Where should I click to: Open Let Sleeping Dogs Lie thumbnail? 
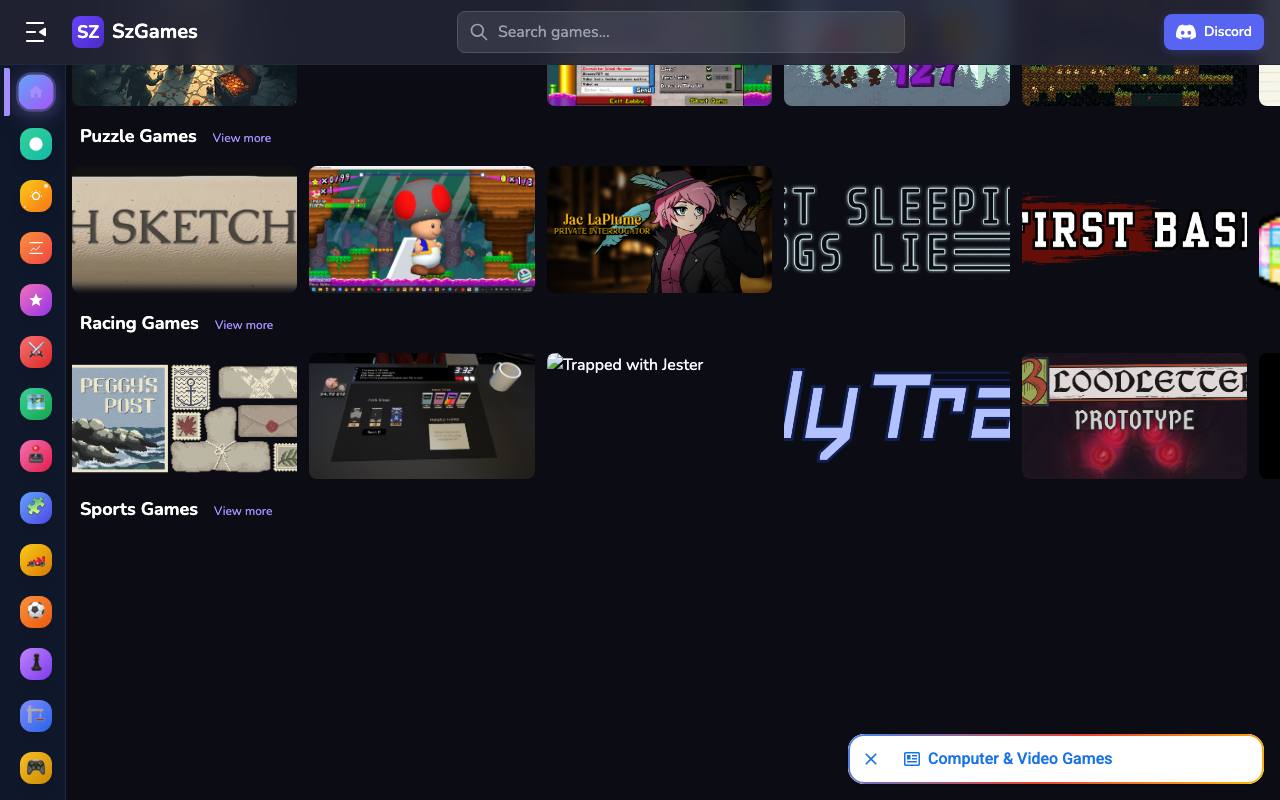point(897,229)
